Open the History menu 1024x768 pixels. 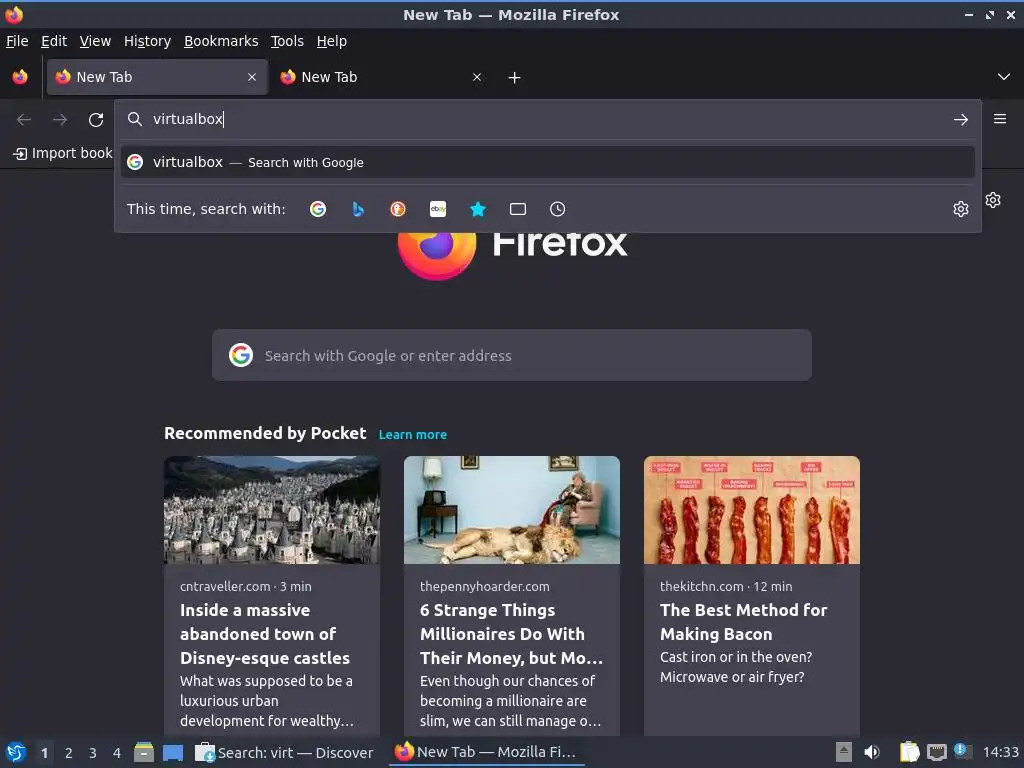click(147, 41)
